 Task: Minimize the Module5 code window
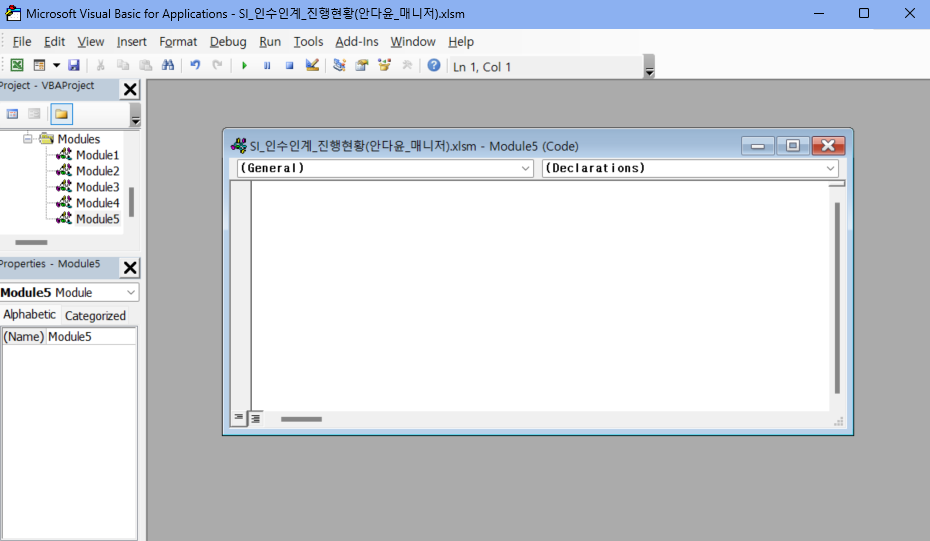coord(757,146)
